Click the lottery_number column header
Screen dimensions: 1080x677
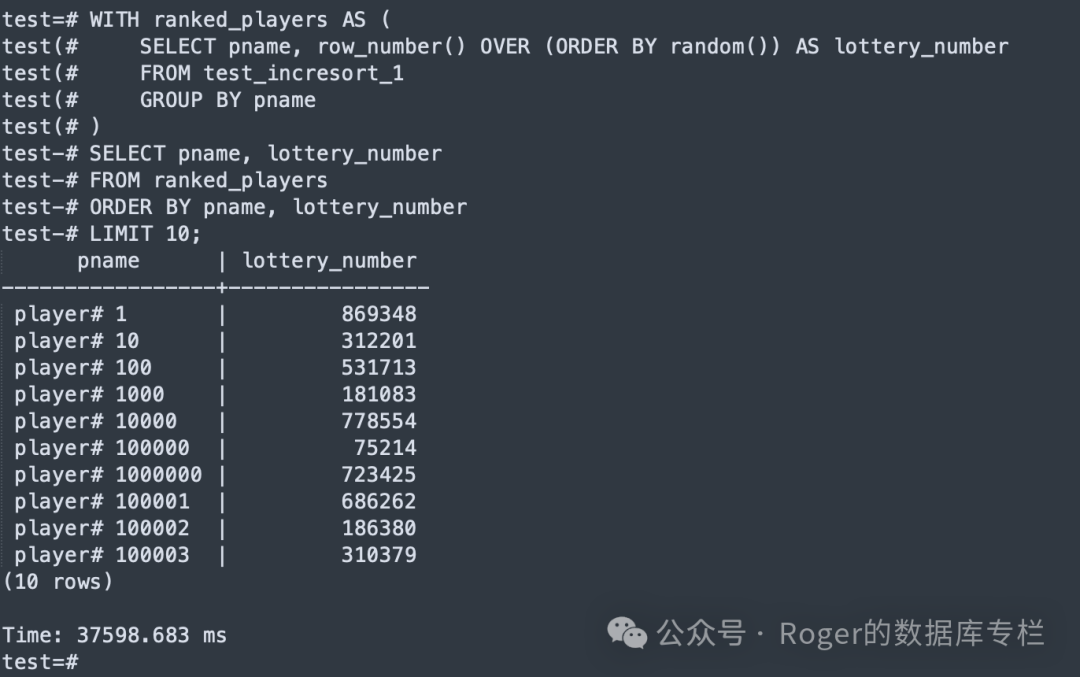(x=329, y=261)
